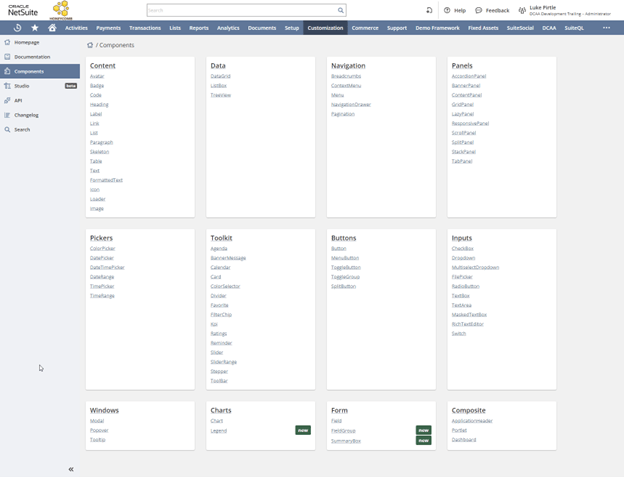Open the ApplicationHeader component link
Screen dimensions: 624x477
click(472, 421)
